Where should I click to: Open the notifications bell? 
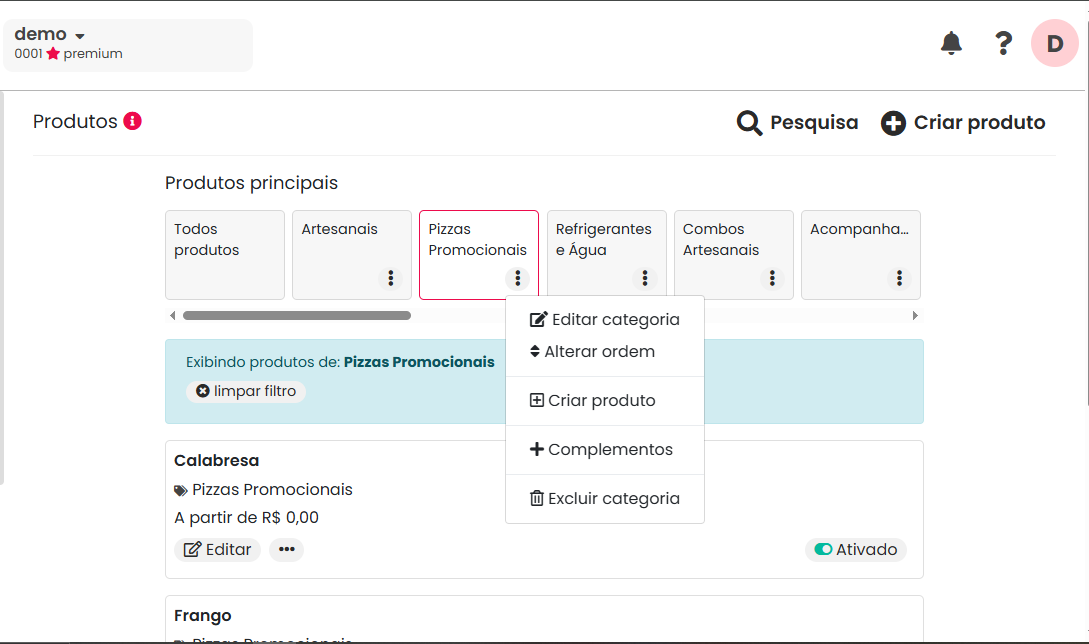(x=951, y=43)
